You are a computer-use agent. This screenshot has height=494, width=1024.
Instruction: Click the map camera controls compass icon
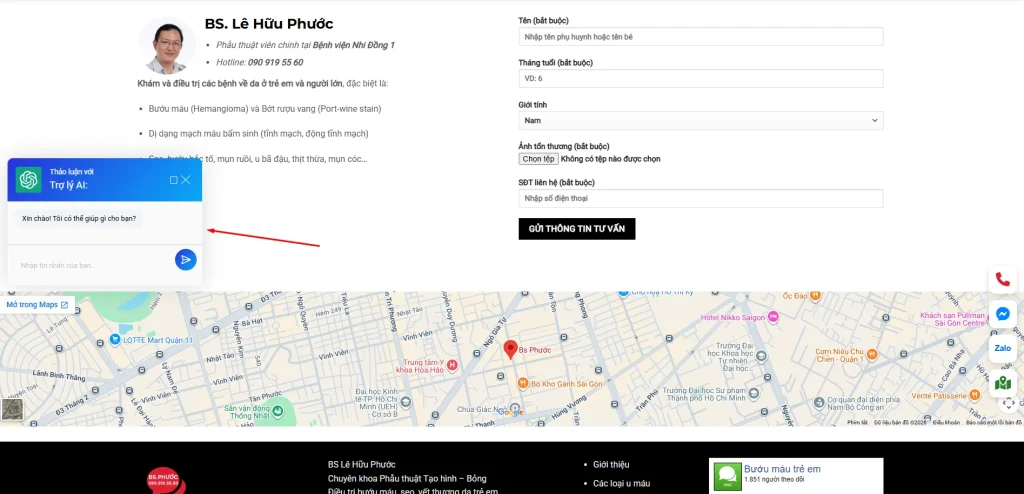pyautogui.click(x=1008, y=403)
